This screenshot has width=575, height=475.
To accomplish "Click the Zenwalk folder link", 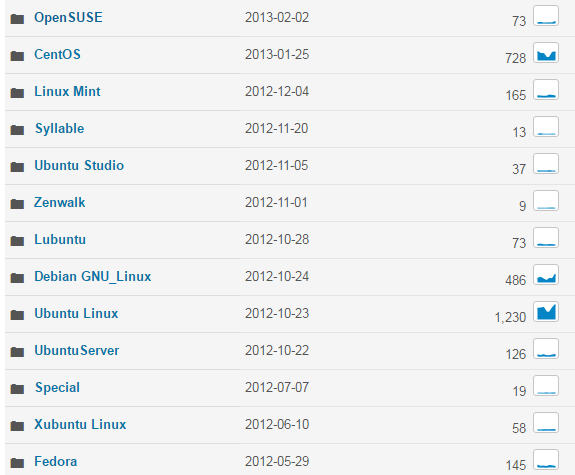I will coord(59,202).
